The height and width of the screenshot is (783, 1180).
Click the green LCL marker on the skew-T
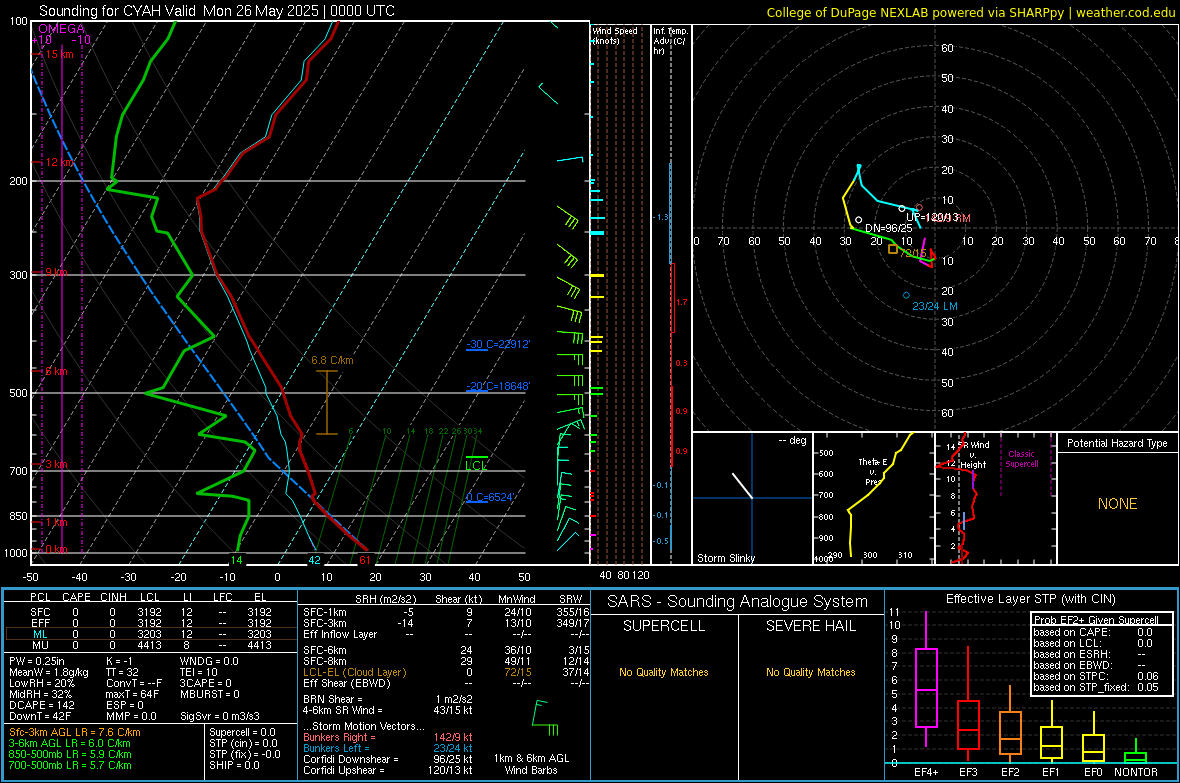[x=476, y=465]
